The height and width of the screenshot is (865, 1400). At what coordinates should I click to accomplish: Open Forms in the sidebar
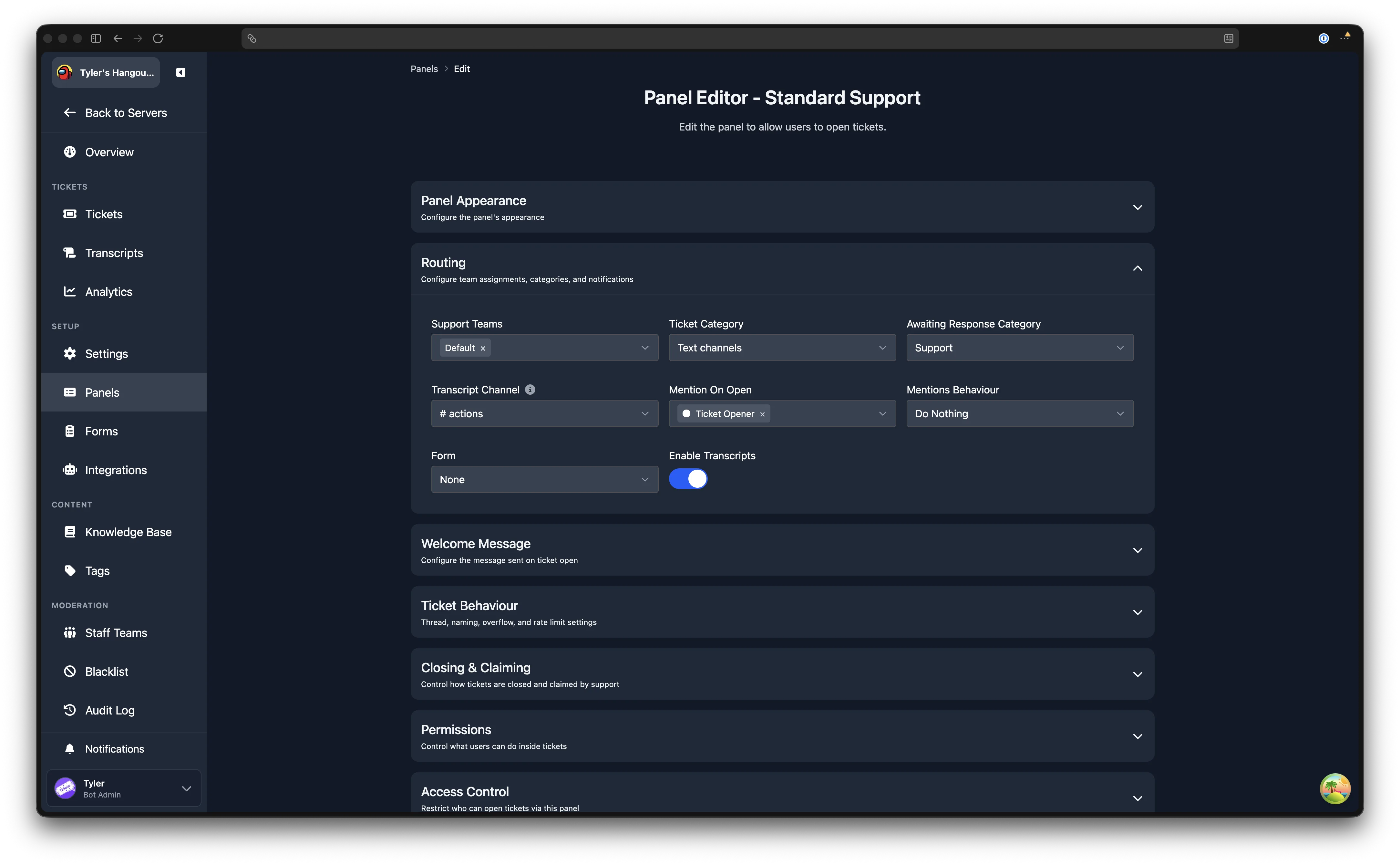(x=124, y=431)
